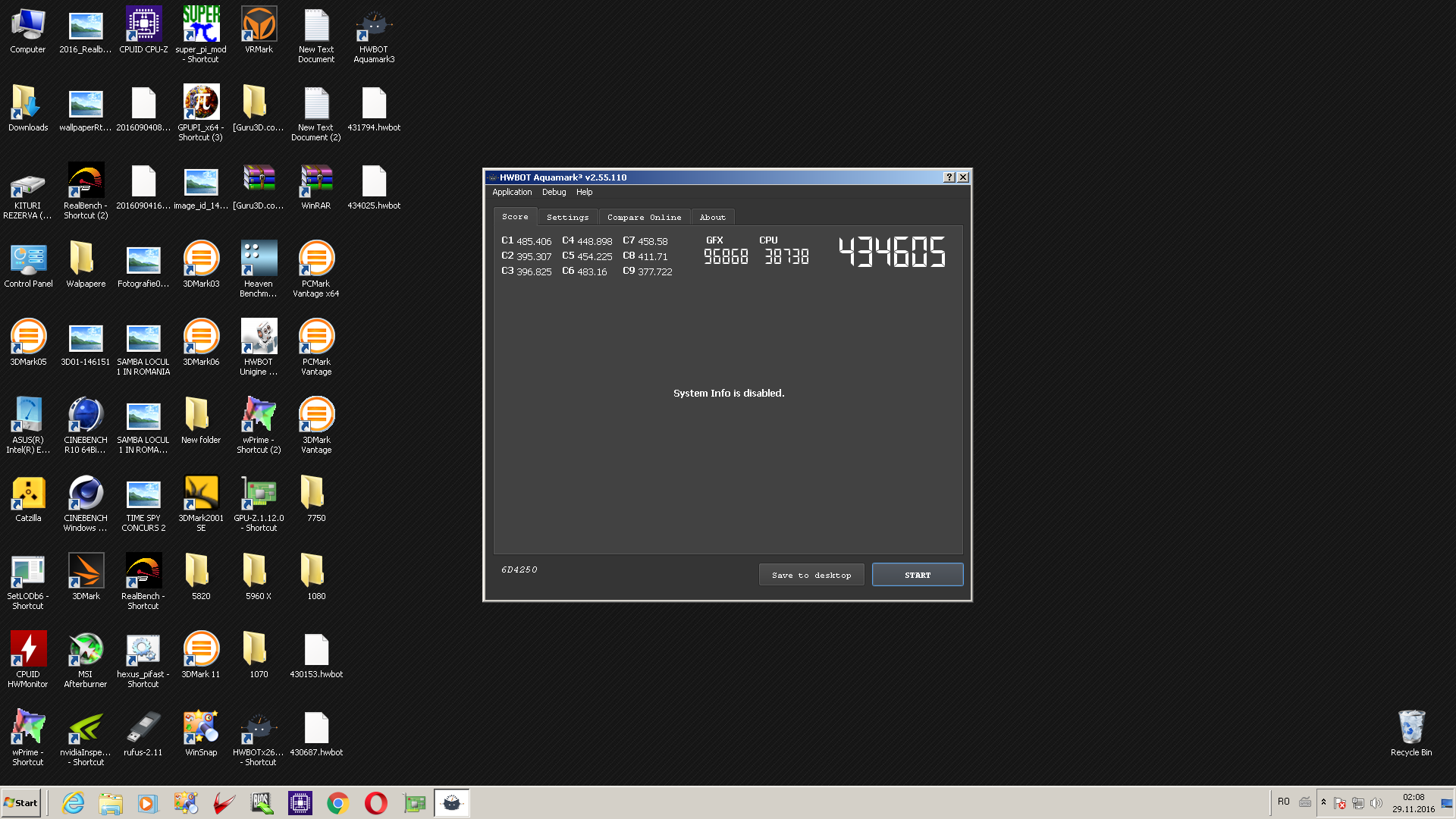Click the total score 434605 display

pos(893,252)
